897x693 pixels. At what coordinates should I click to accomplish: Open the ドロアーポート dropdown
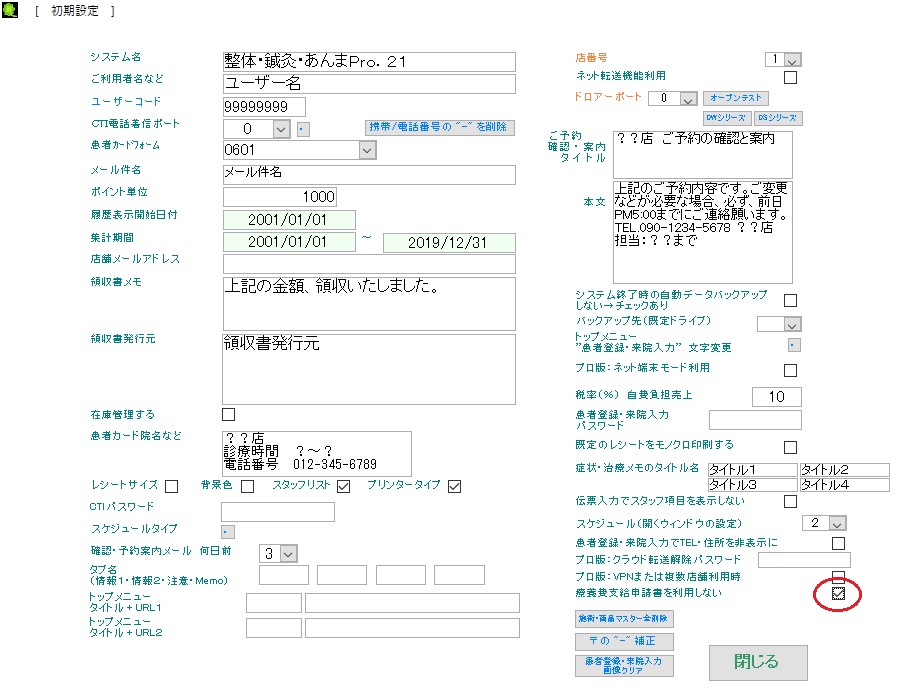point(688,99)
